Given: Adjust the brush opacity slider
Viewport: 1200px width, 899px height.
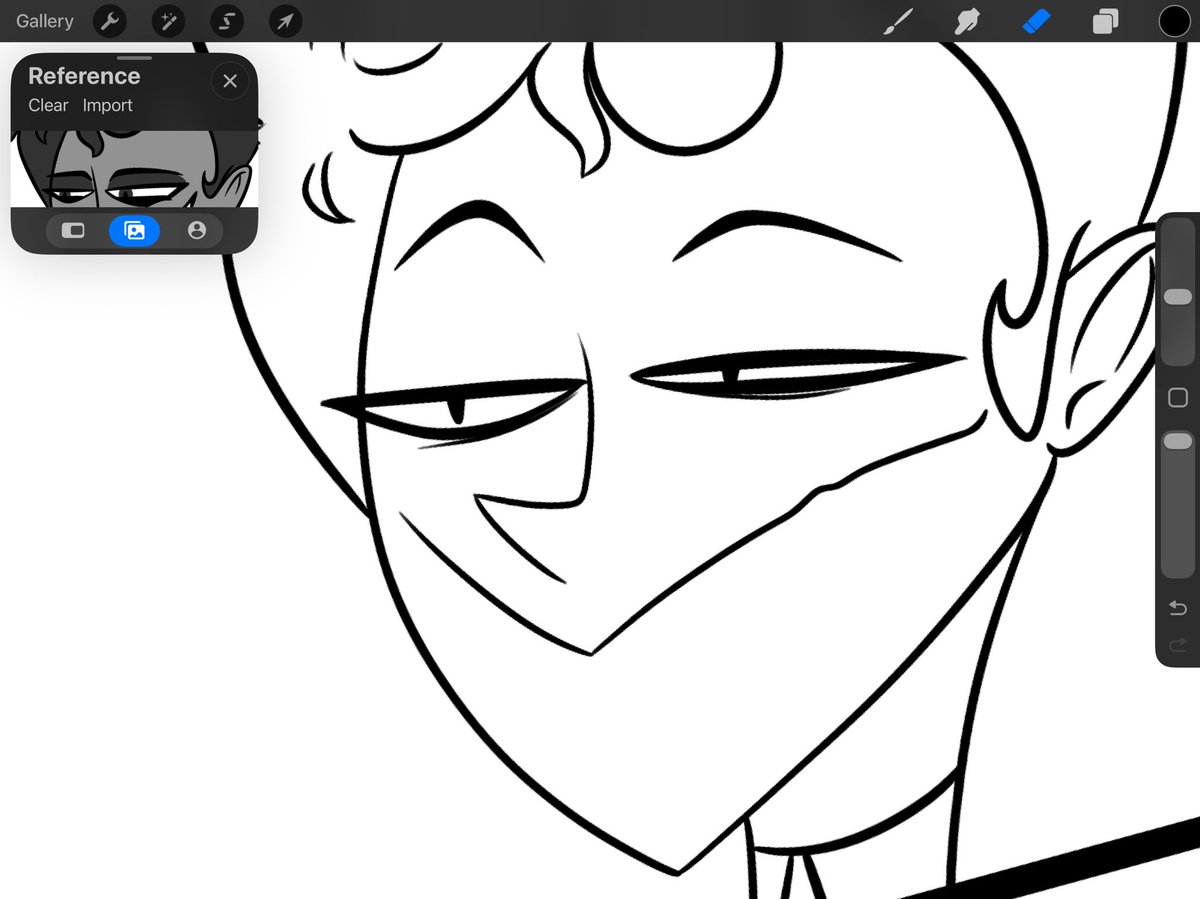Looking at the screenshot, I should coord(1178,441).
